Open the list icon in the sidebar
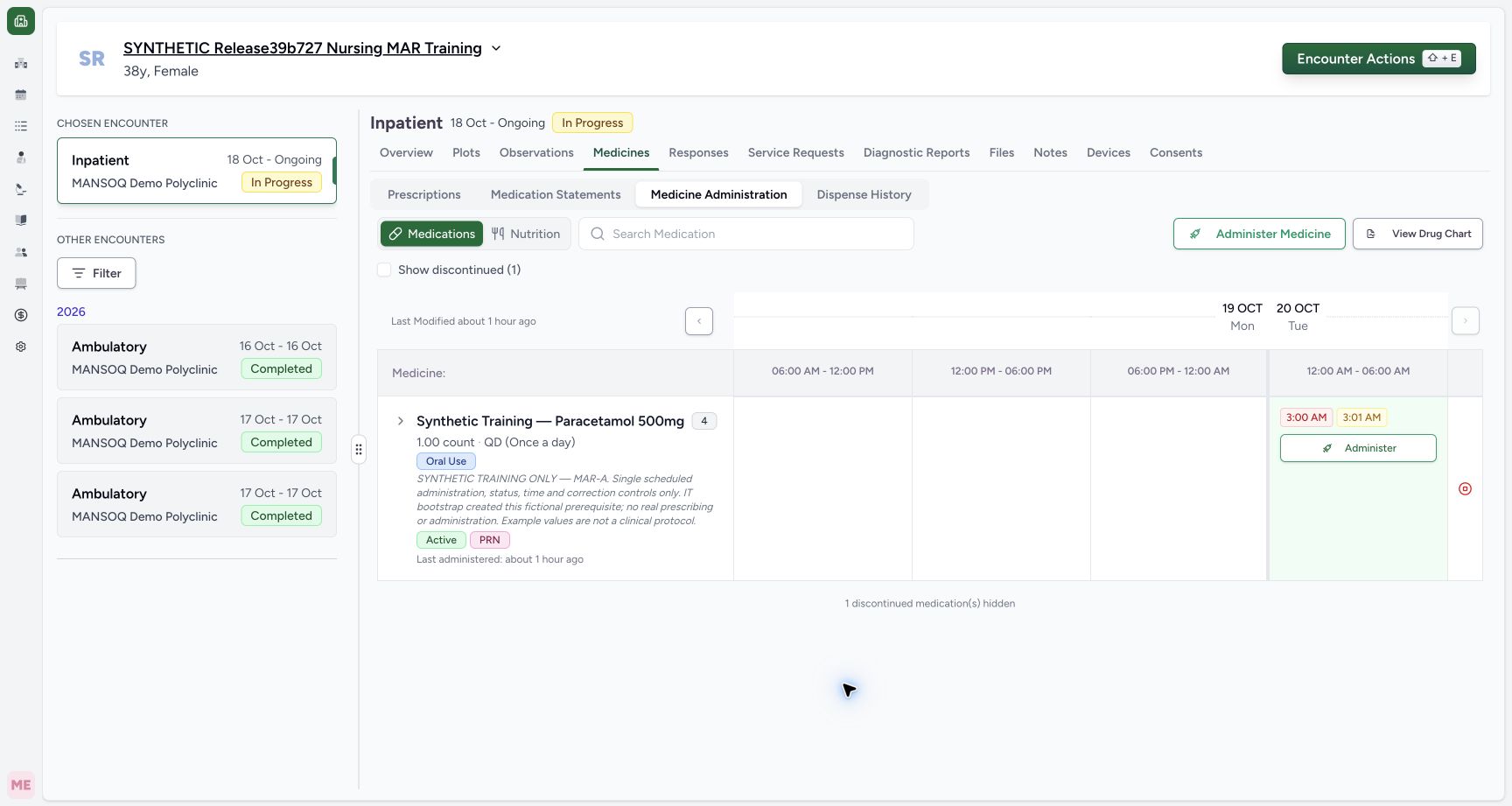This screenshot has width=1512, height=806. [21, 126]
